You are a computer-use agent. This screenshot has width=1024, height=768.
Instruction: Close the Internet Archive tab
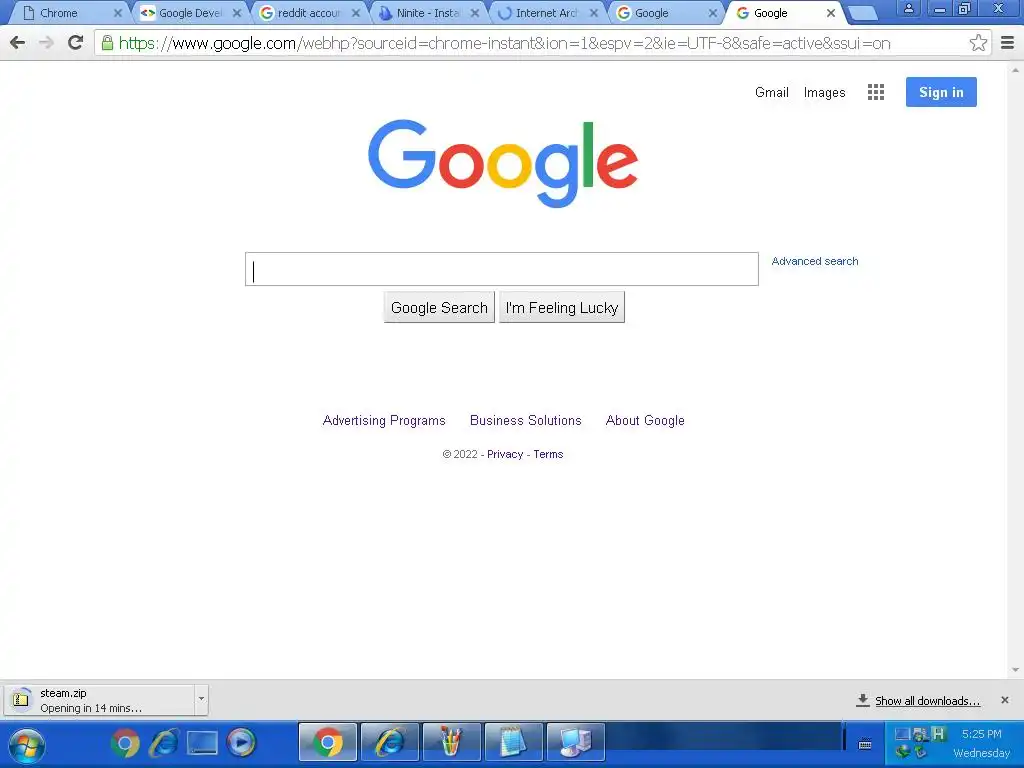pos(594,13)
